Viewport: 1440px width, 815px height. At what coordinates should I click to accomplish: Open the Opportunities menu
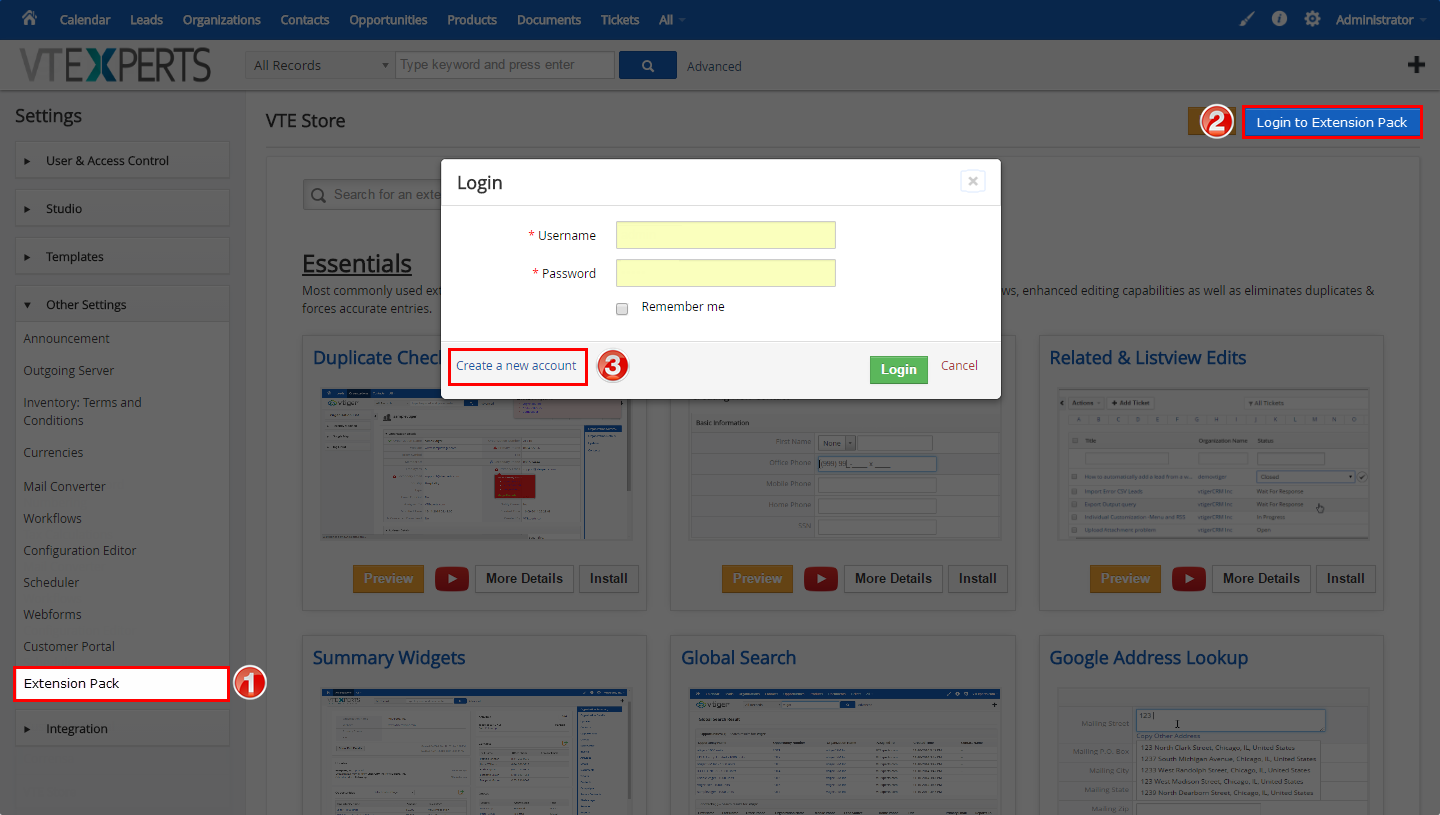pyautogui.click(x=388, y=19)
